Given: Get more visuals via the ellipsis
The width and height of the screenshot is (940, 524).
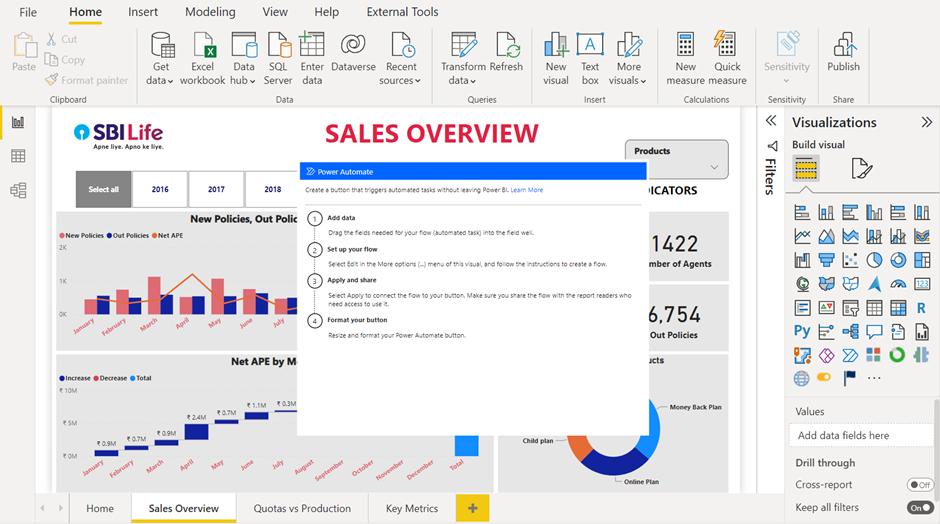Looking at the screenshot, I should 874,378.
